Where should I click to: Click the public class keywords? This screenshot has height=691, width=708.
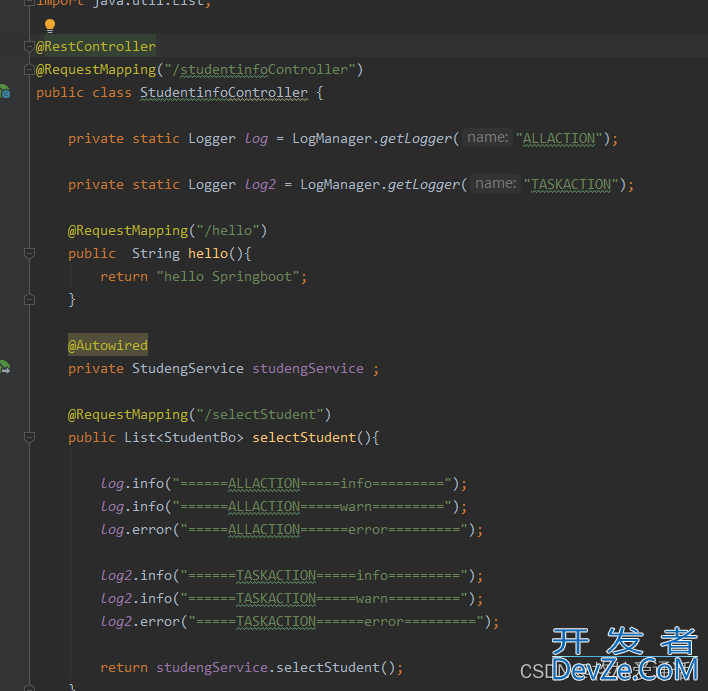click(x=84, y=93)
